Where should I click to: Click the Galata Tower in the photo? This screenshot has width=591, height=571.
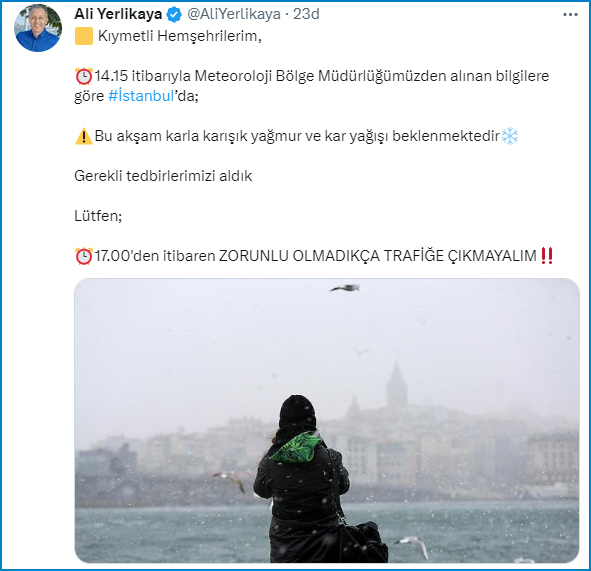397,384
